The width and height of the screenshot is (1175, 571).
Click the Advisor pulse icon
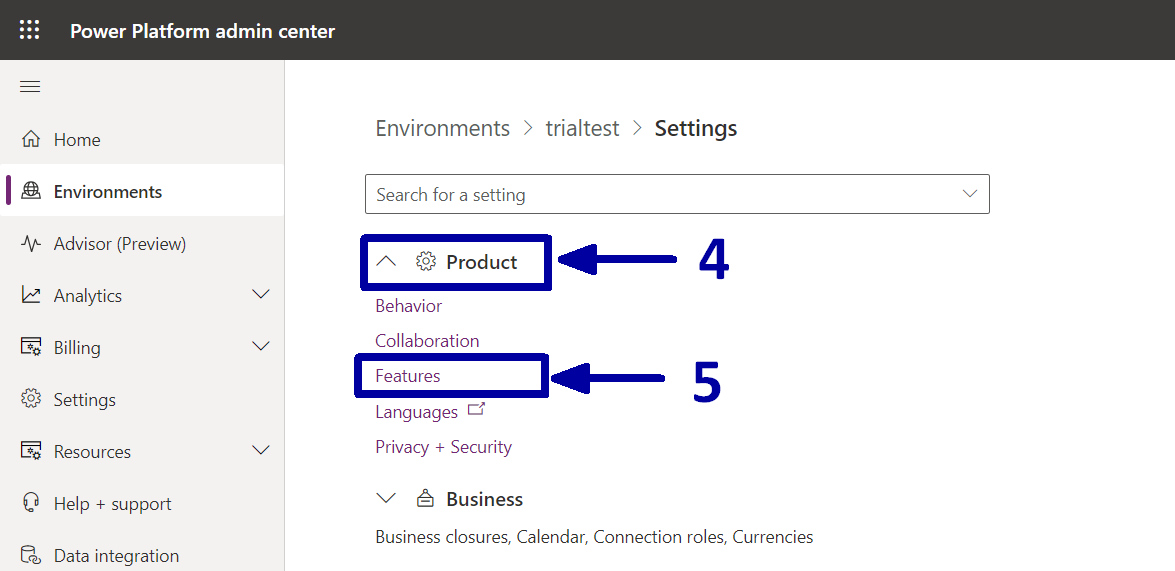click(31, 244)
